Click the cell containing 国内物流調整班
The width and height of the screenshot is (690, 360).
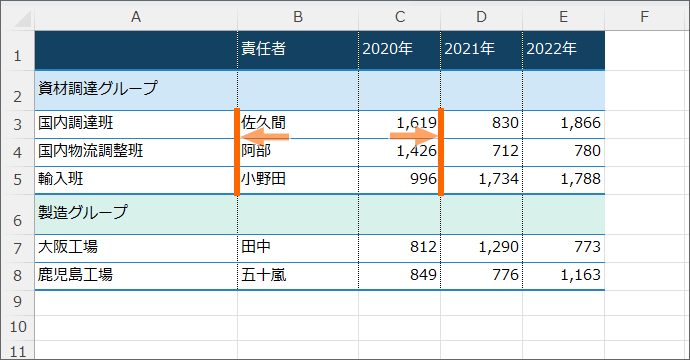[x=136, y=152]
